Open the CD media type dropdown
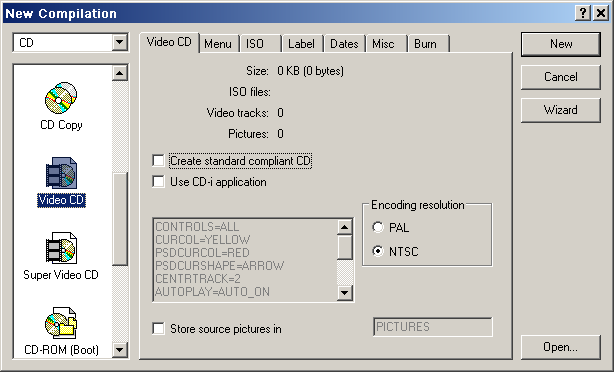 pyautogui.click(x=119, y=42)
